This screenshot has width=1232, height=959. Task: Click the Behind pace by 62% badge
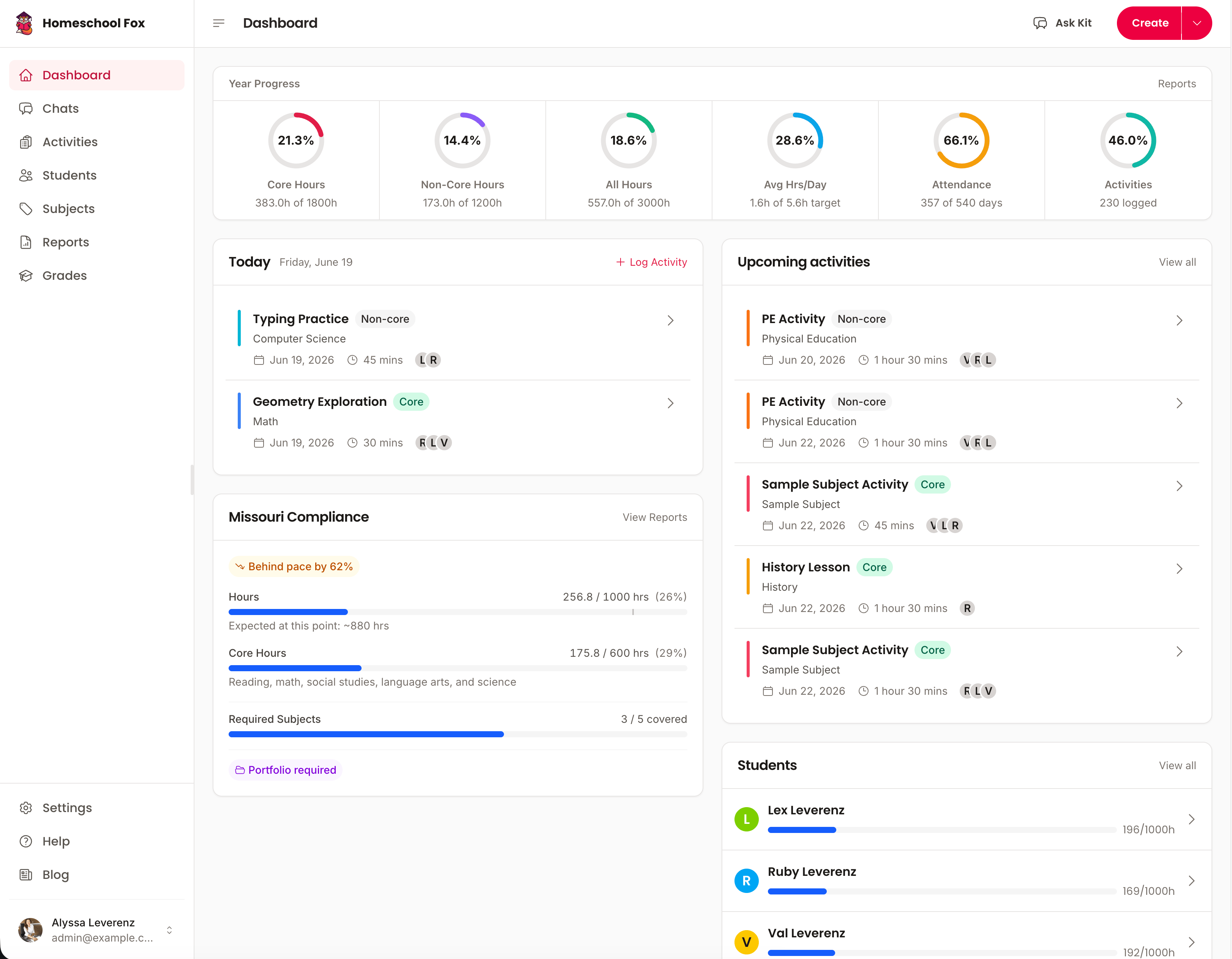pyautogui.click(x=294, y=566)
